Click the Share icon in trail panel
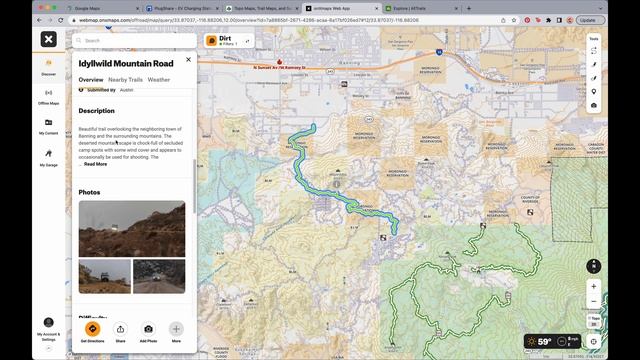 click(120, 329)
